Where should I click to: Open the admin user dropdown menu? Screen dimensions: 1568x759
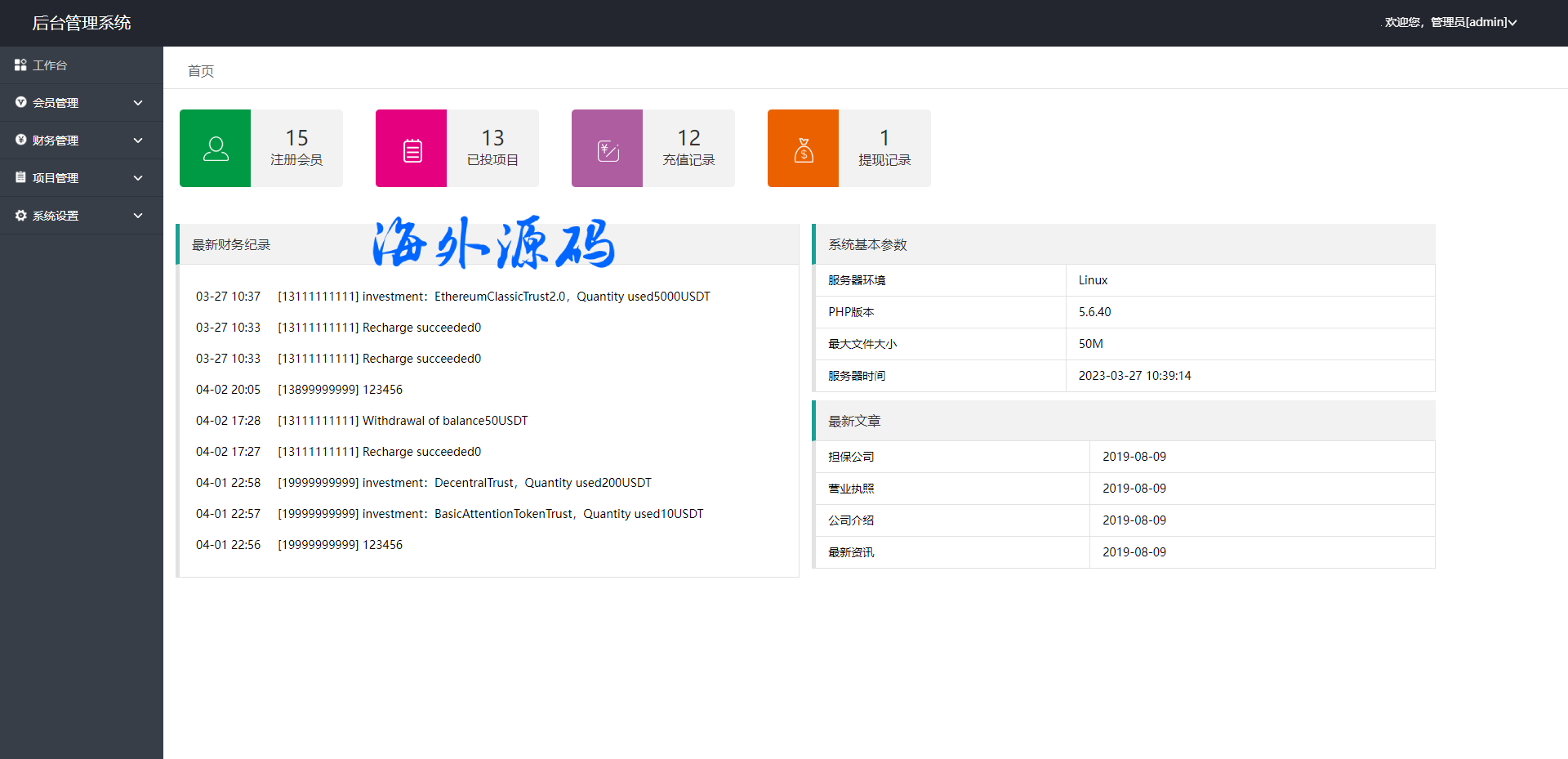pos(1450,22)
